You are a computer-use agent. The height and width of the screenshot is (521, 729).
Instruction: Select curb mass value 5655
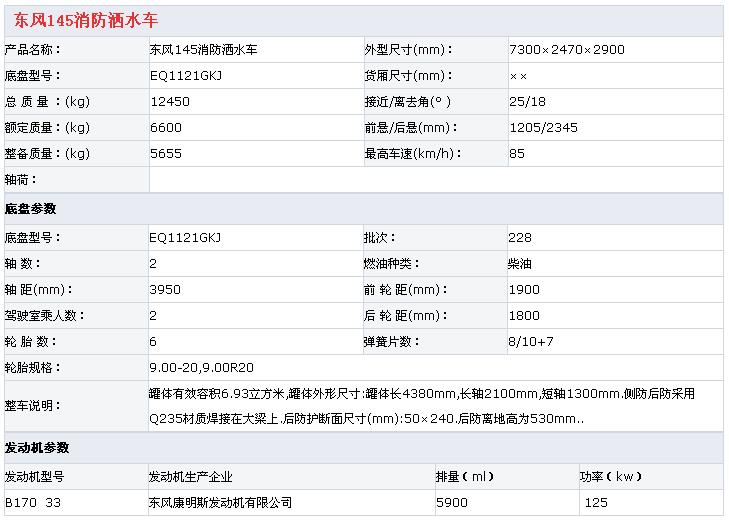[166, 154]
